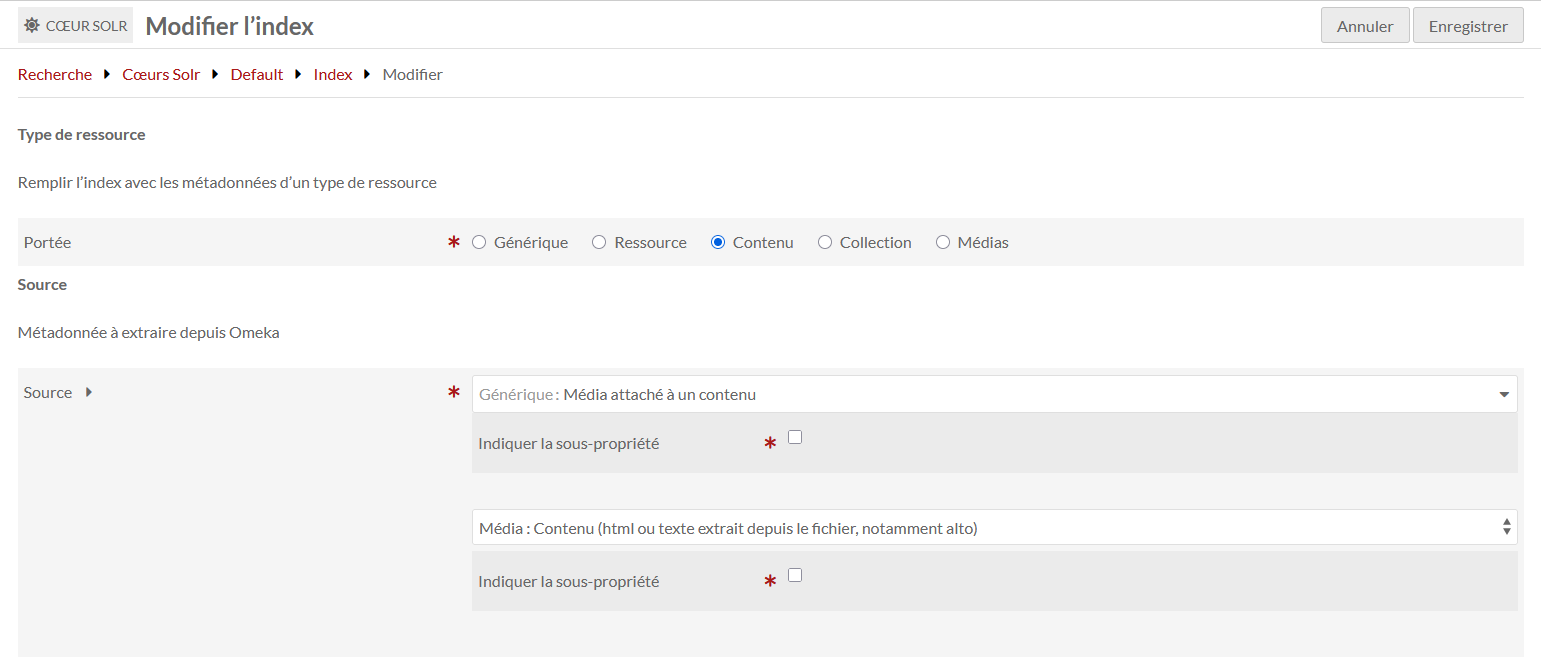Enable second Indiquer la sous-propriété checkbox
Screen dimensions: 1541x657
795,575
